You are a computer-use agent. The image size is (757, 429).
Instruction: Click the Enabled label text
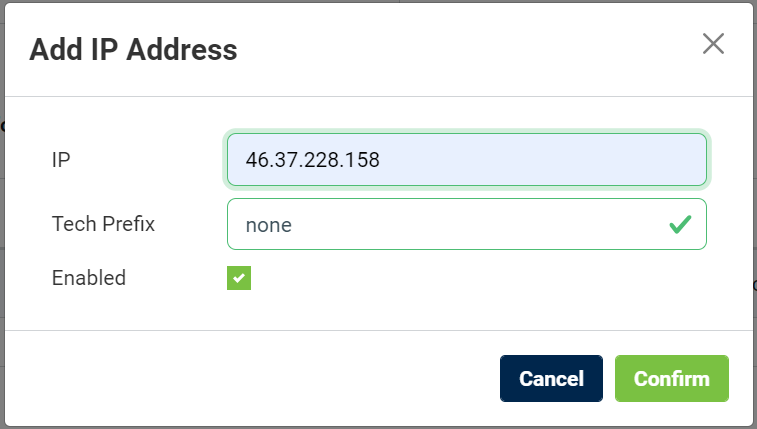[x=89, y=278]
